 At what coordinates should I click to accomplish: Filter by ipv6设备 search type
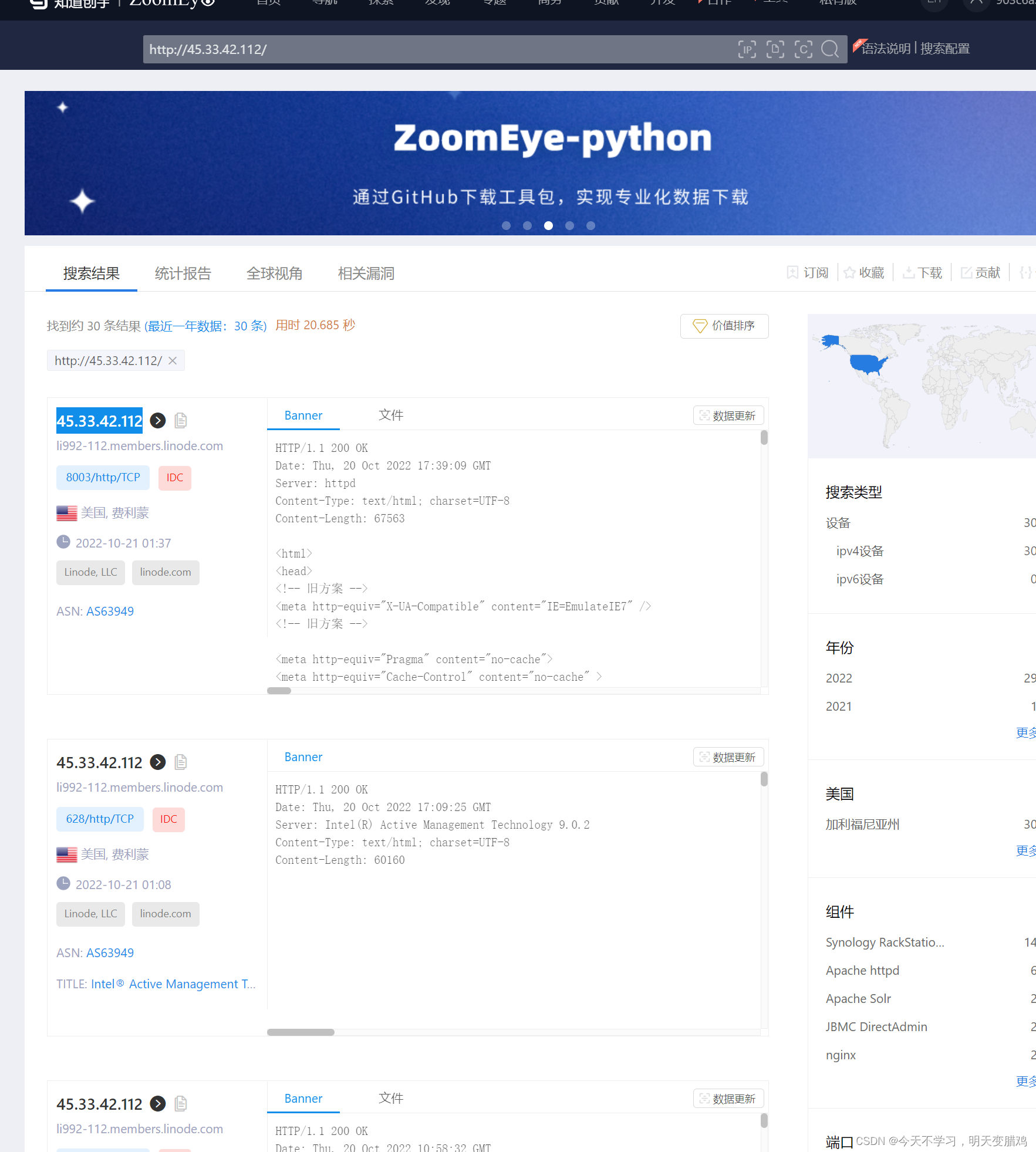860,579
